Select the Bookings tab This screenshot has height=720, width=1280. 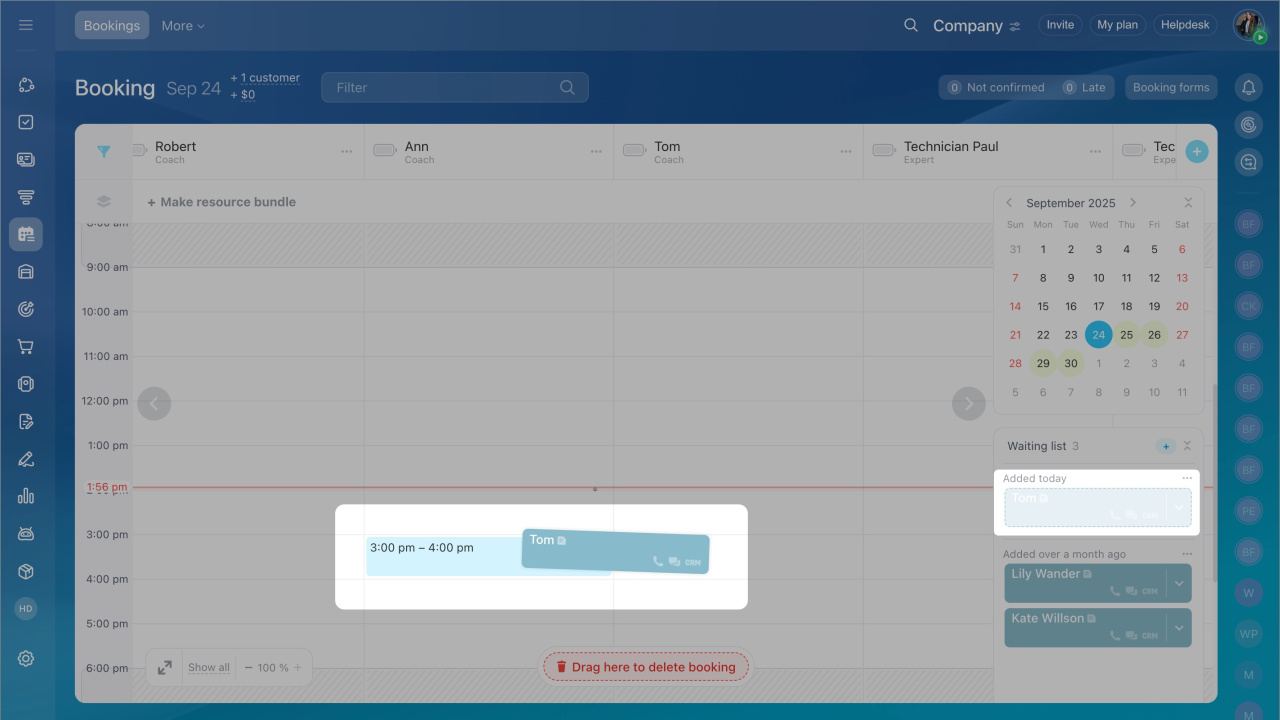[x=112, y=26]
